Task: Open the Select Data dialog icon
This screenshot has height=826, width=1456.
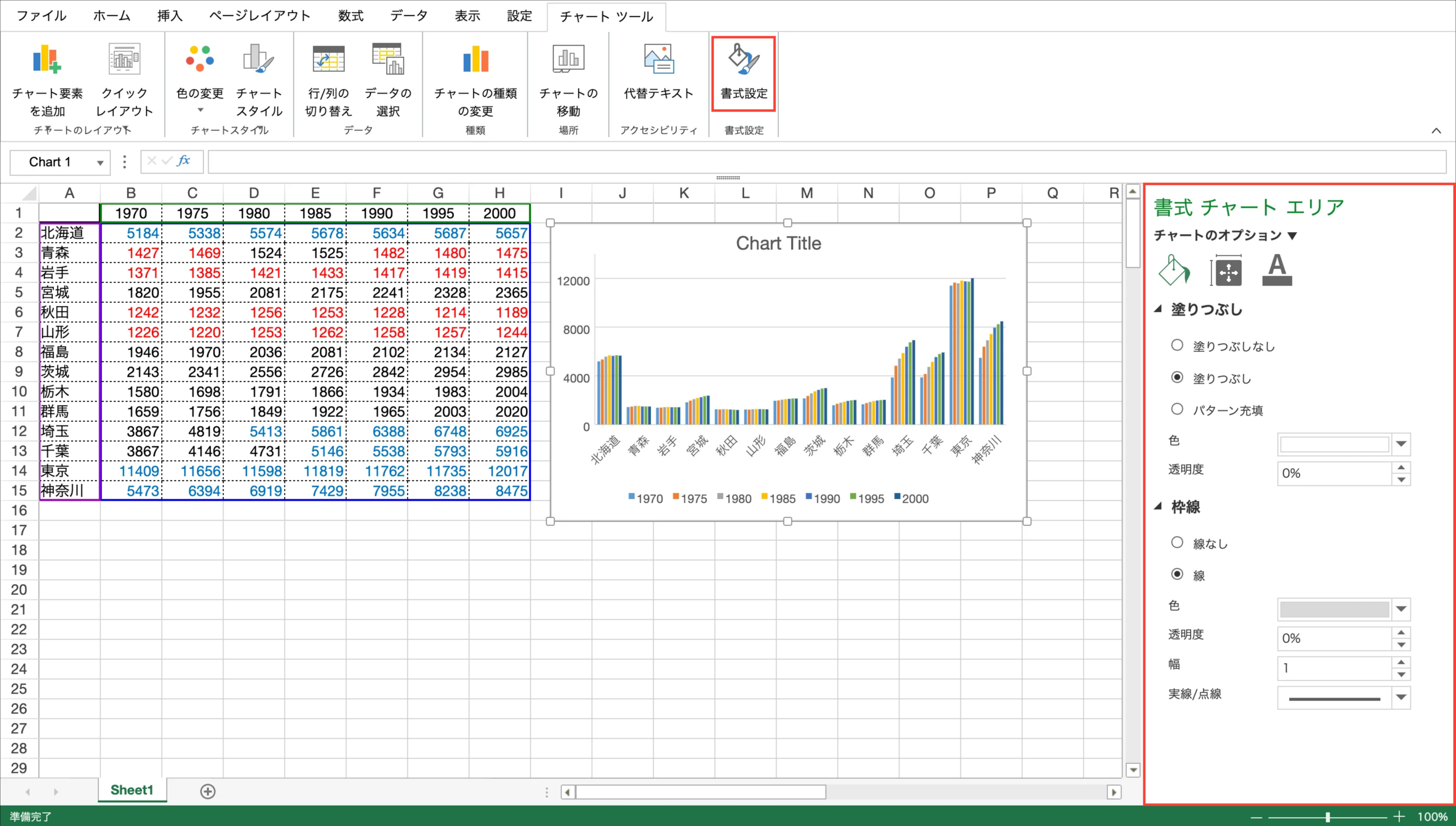Action: [388, 59]
